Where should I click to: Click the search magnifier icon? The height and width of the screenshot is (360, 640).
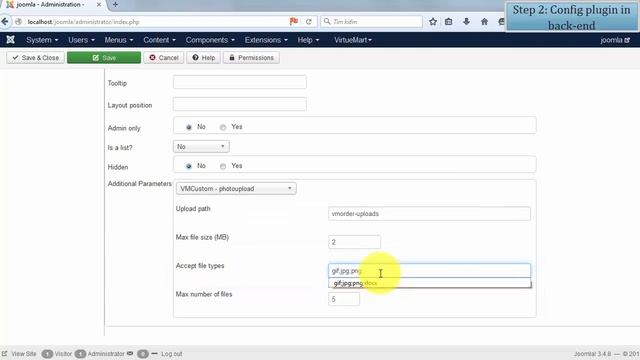pos(327,21)
